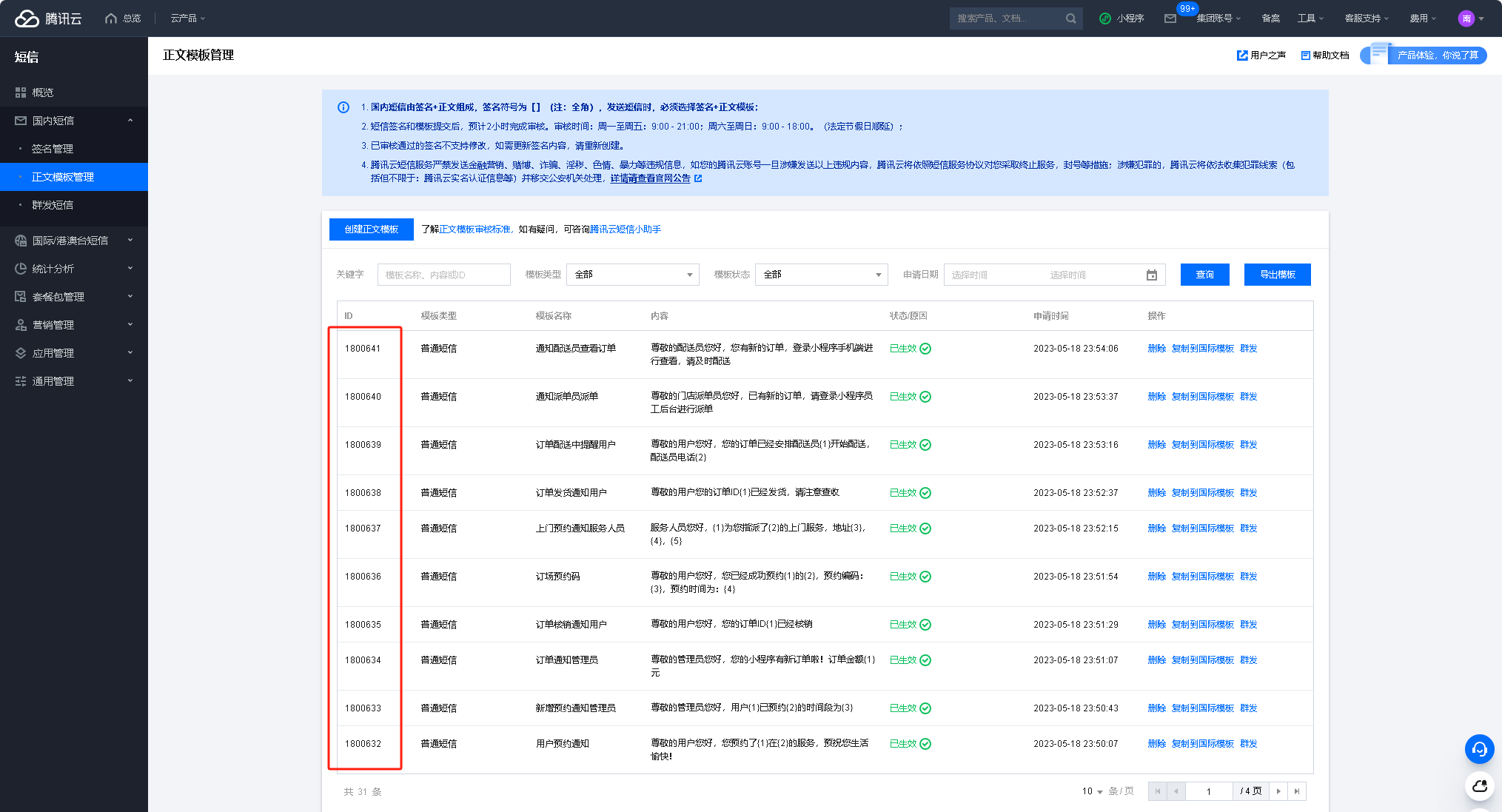
Task: Copy template 1800633 to international
Action: [1203, 708]
